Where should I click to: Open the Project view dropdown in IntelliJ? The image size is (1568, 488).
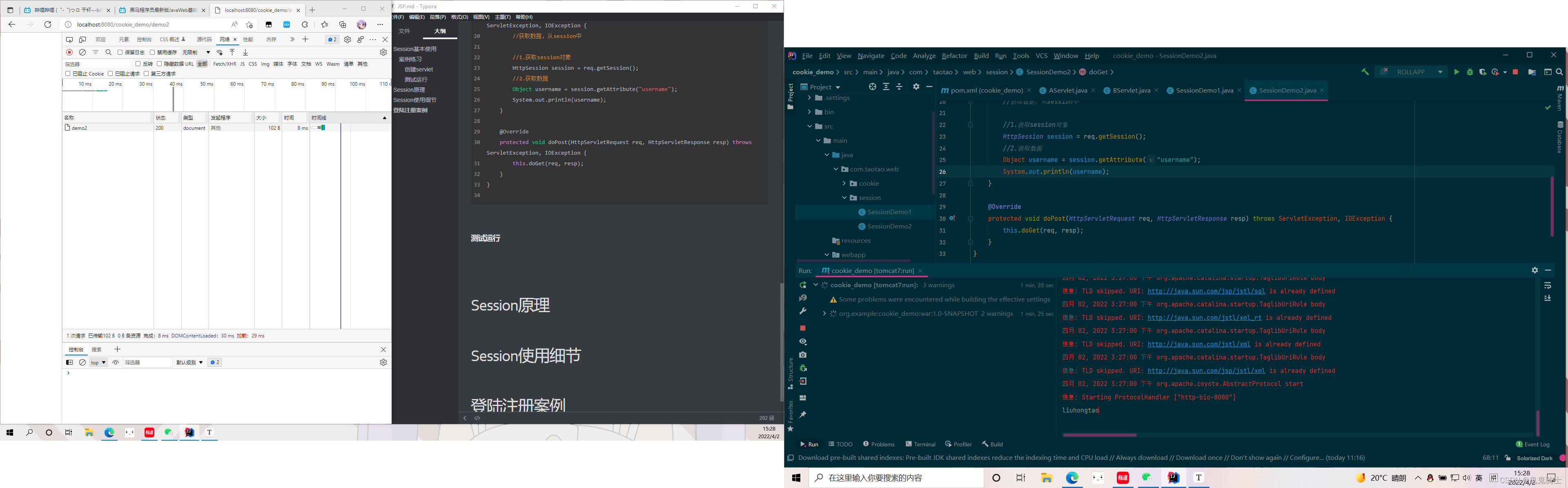point(820,87)
